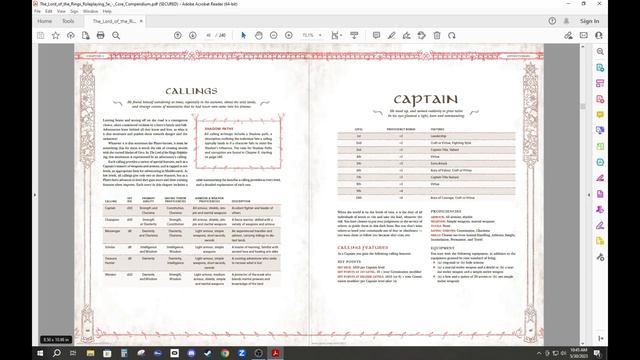
Task: Go to the next page arrow
Action: [193, 36]
